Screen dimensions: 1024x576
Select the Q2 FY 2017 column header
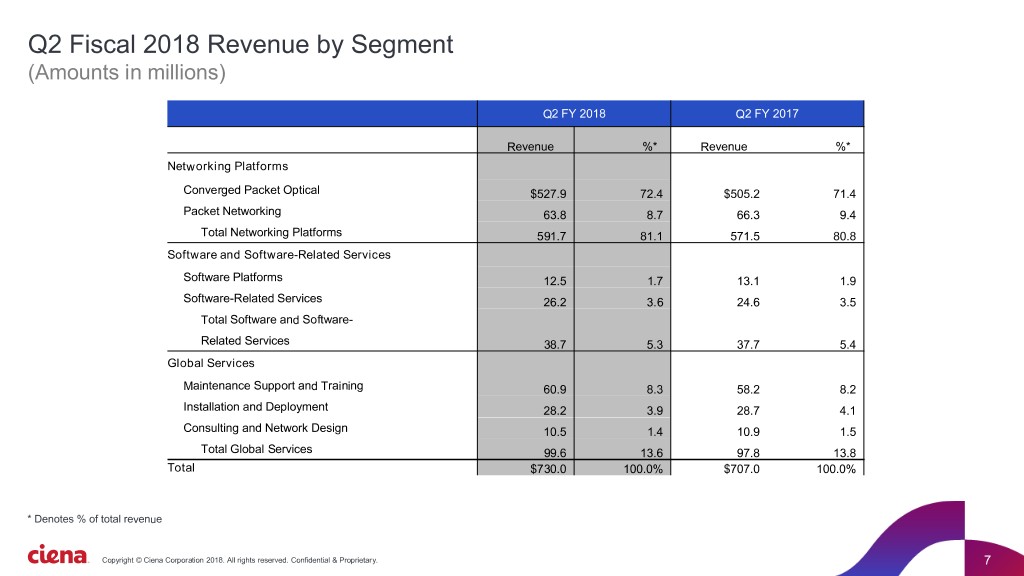pyautogui.click(x=766, y=114)
